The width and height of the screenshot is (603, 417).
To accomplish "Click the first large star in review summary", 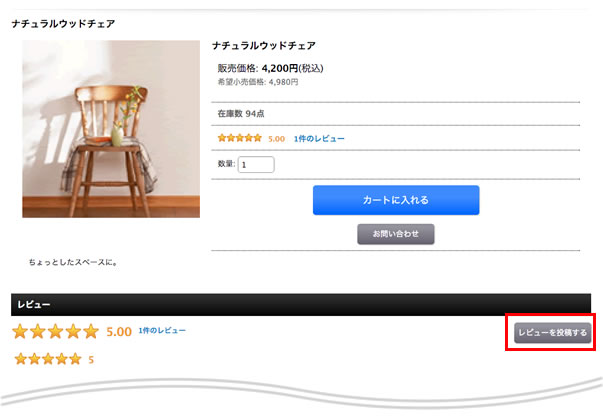I will tap(20, 331).
